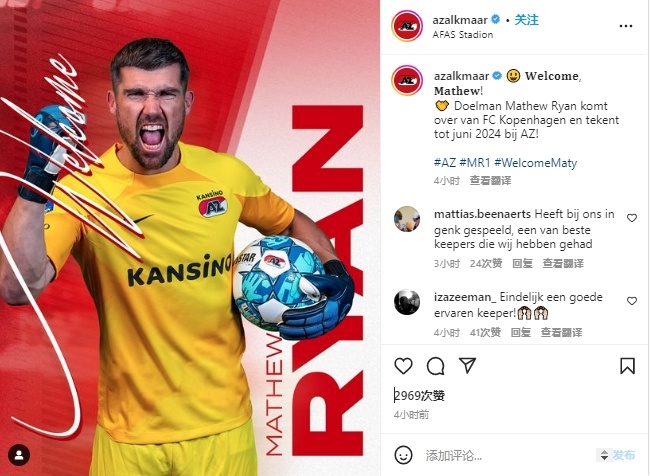Like mattias.beenaerts comment heart
The height and width of the screenshot is (476, 650).
pos(632,218)
